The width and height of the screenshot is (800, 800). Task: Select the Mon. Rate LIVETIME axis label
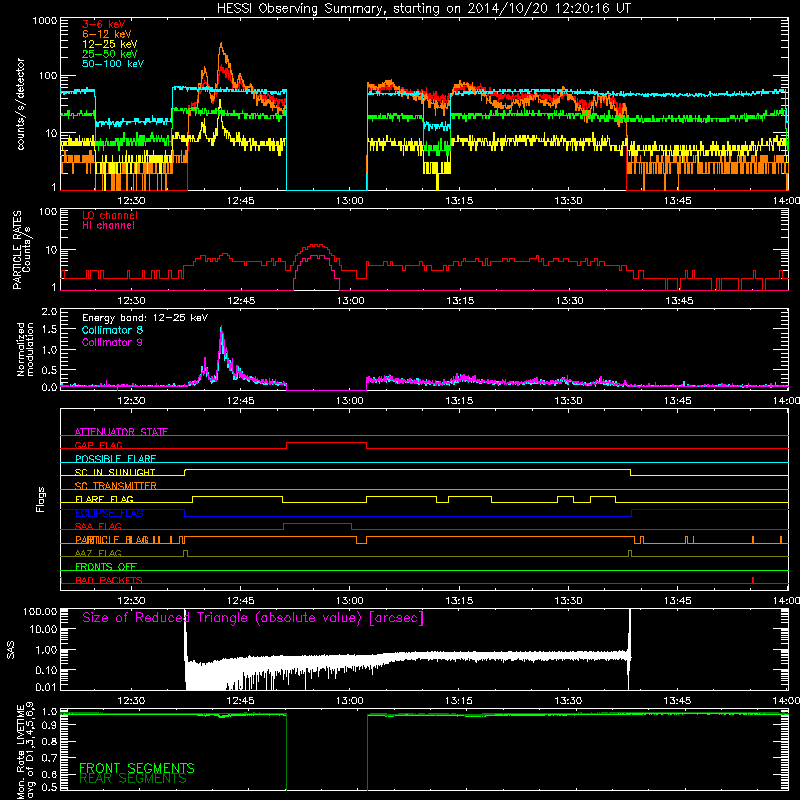pyautogui.click(x=25, y=751)
